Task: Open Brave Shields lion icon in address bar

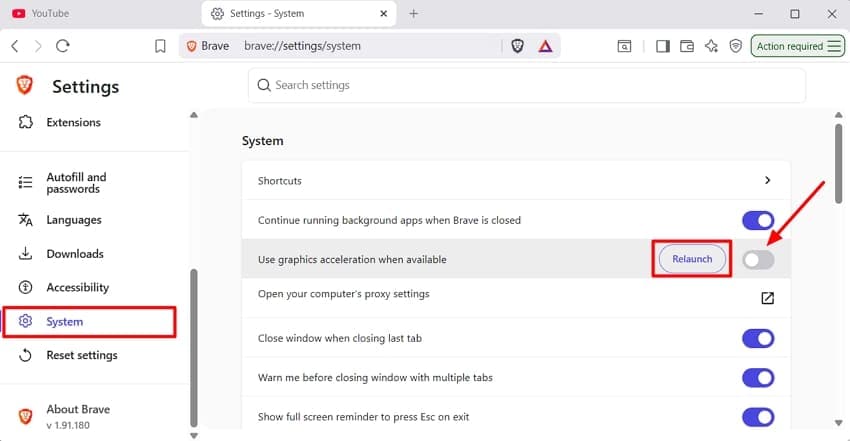Action: [x=518, y=46]
